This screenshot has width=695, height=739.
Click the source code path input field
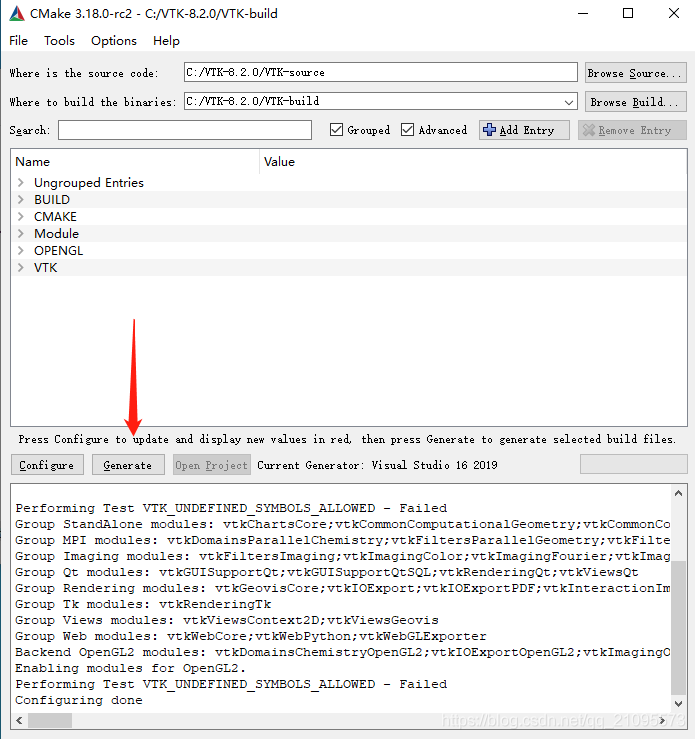[380, 73]
